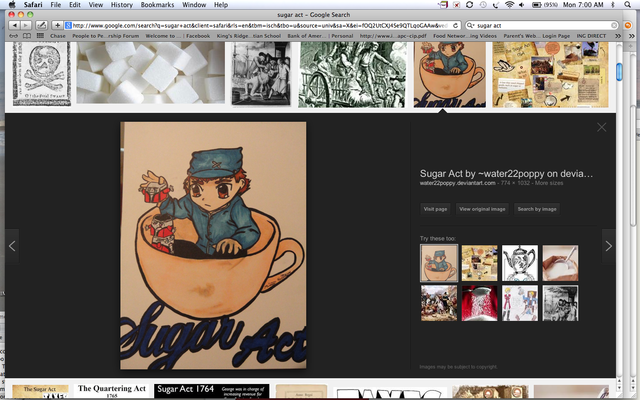Viewport: 640px width, 400px height.
Task: Open the More sizes link
Action: [x=549, y=183]
